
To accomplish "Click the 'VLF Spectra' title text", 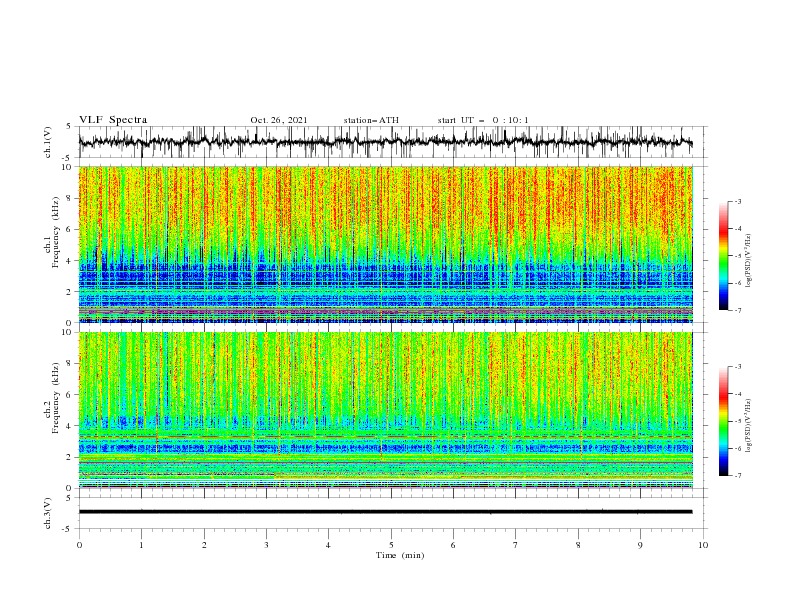I will [x=113, y=120].
